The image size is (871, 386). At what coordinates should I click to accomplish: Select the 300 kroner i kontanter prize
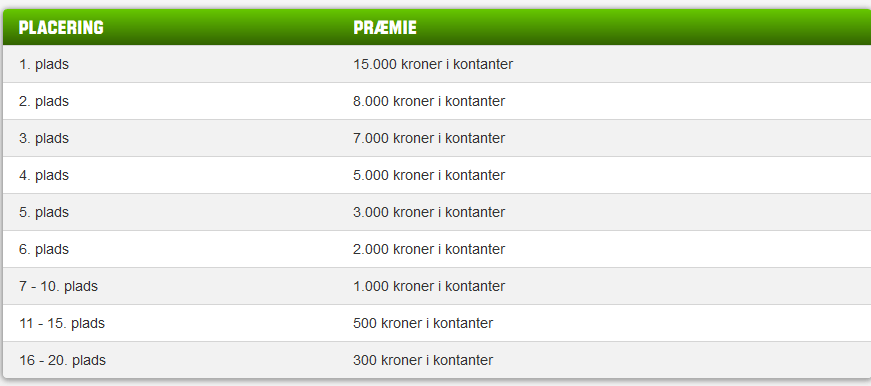click(x=423, y=360)
